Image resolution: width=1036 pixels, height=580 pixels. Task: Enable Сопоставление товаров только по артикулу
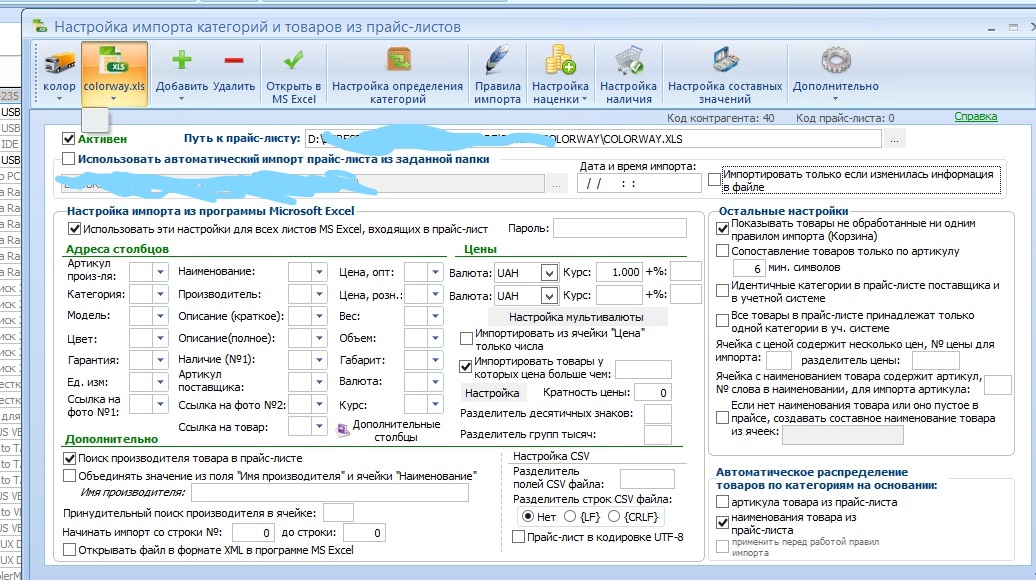(x=722, y=251)
